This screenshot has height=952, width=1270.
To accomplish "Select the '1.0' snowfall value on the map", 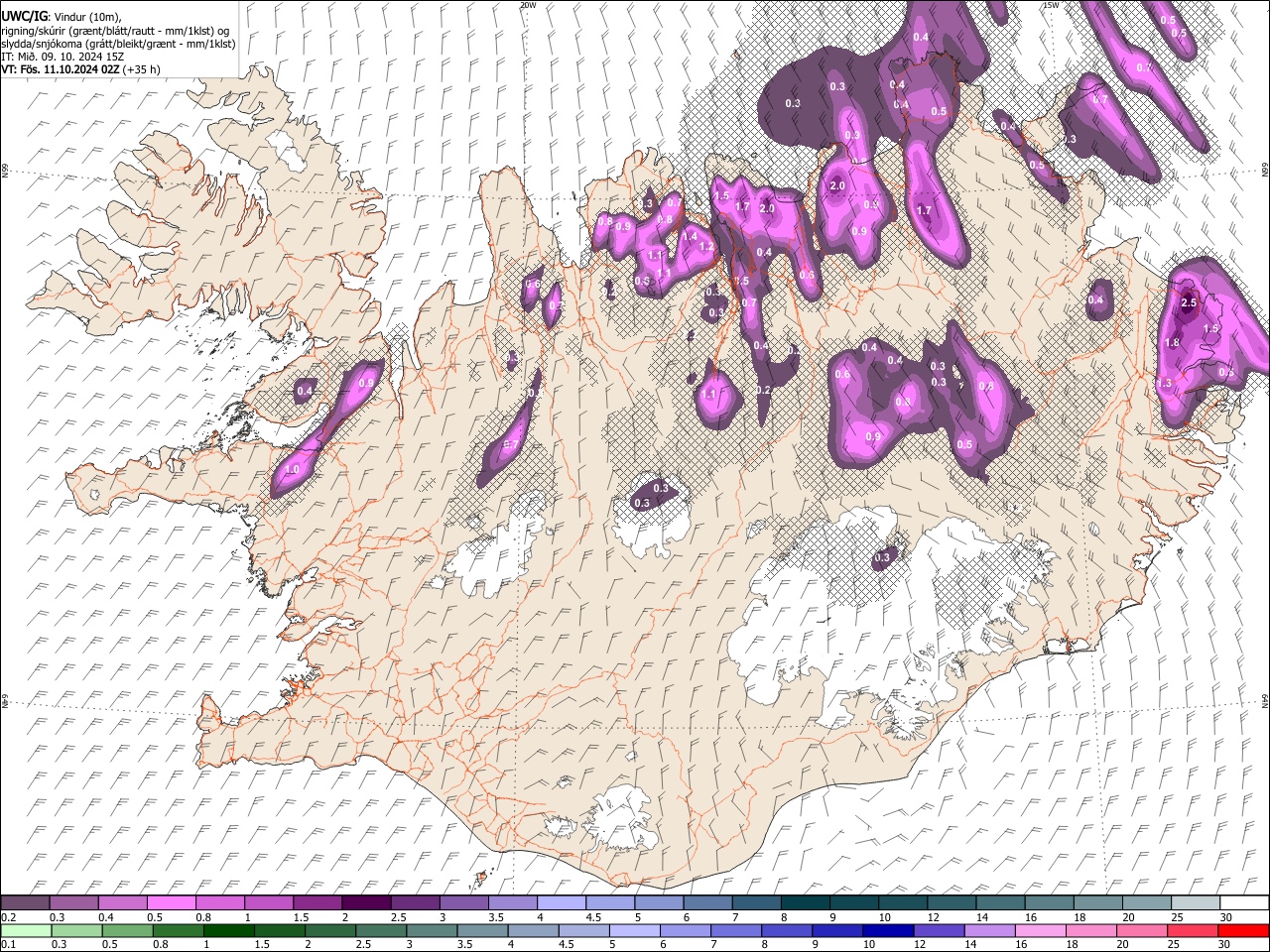I will [x=293, y=469].
